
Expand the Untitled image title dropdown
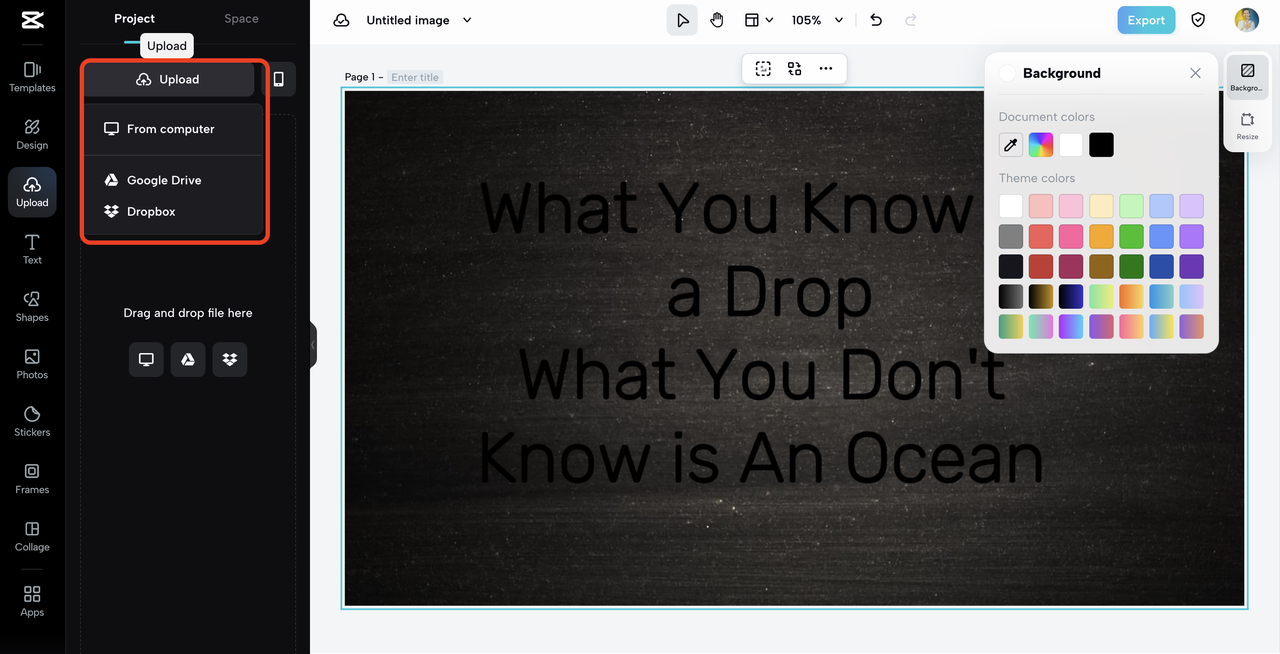pyautogui.click(x=467, y=20)
